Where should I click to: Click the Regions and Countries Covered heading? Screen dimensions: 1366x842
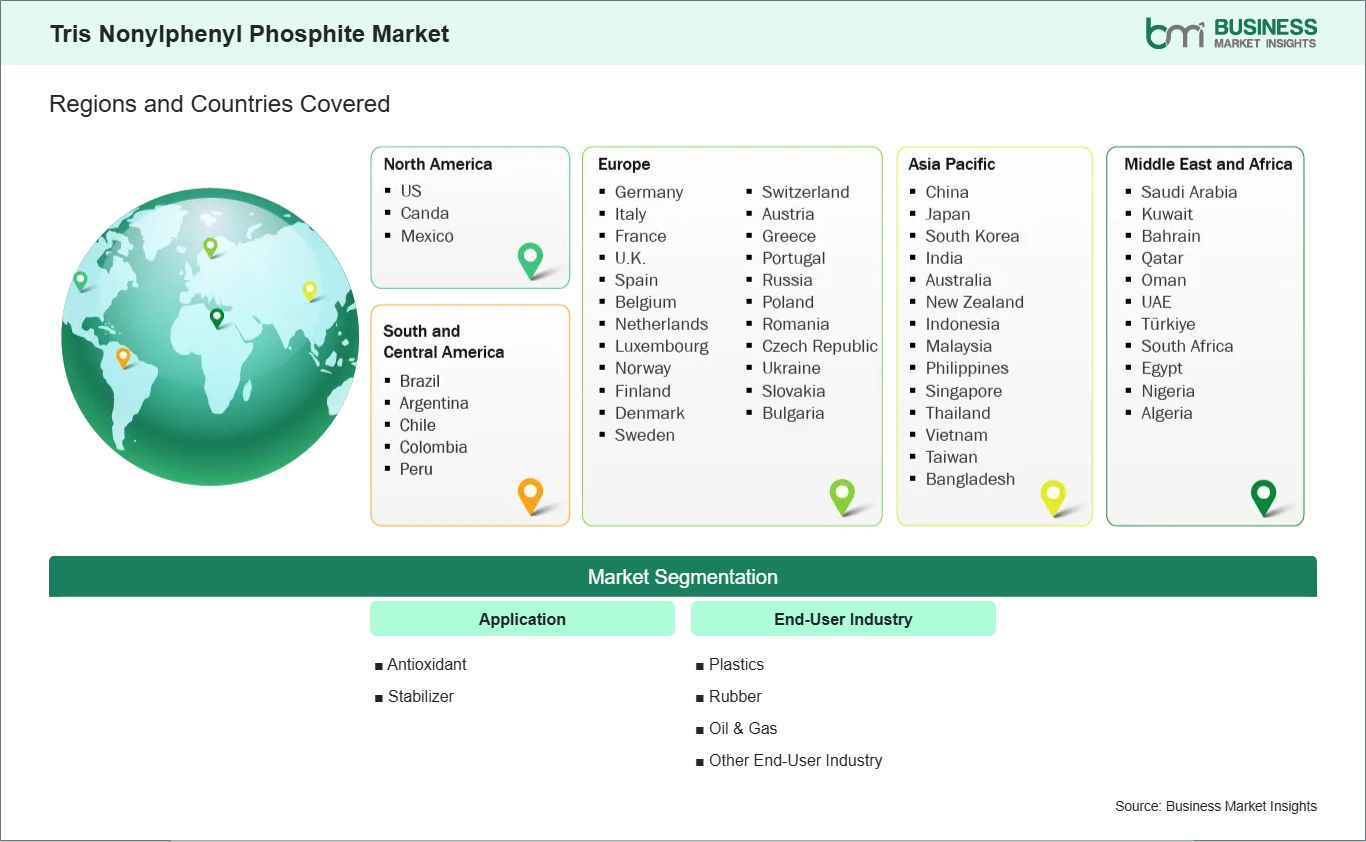click(220, 104)
